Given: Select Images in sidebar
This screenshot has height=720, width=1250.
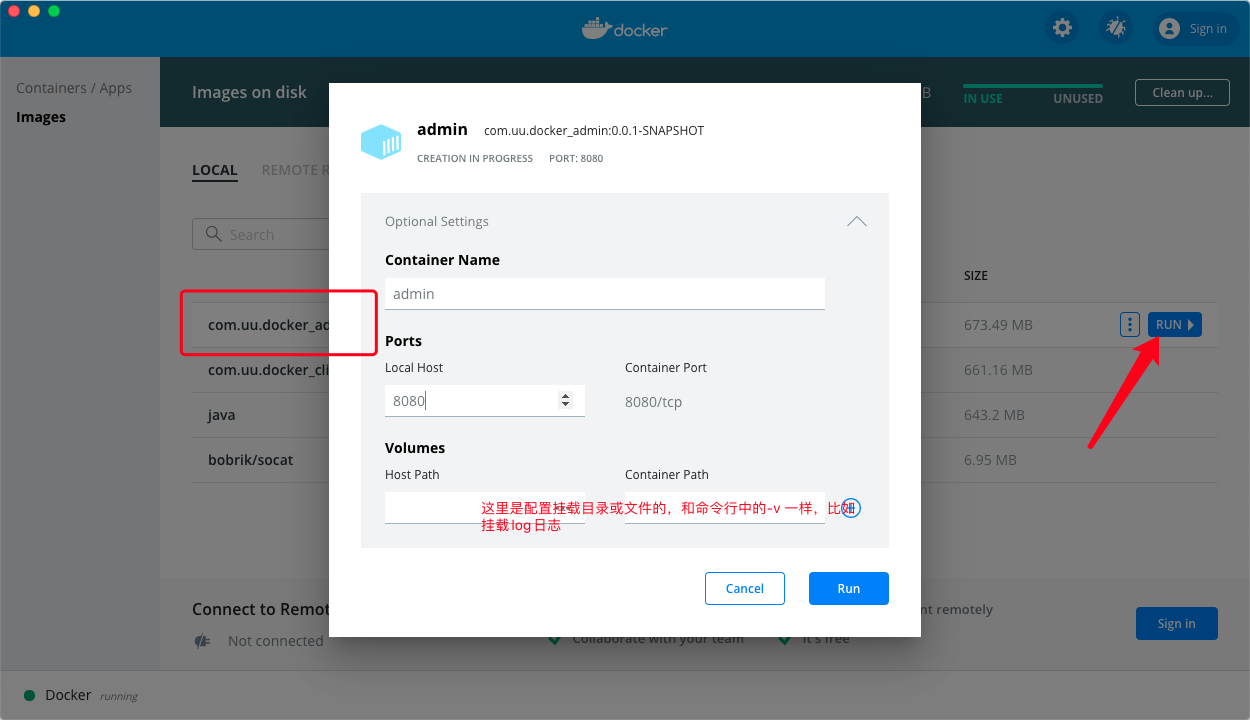Looking at the screenshot, I should click(41, 117).
